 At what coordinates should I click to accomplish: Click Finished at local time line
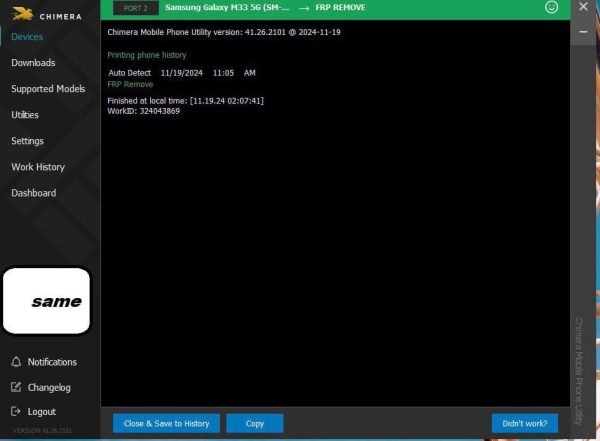click(x=186, y=101)
